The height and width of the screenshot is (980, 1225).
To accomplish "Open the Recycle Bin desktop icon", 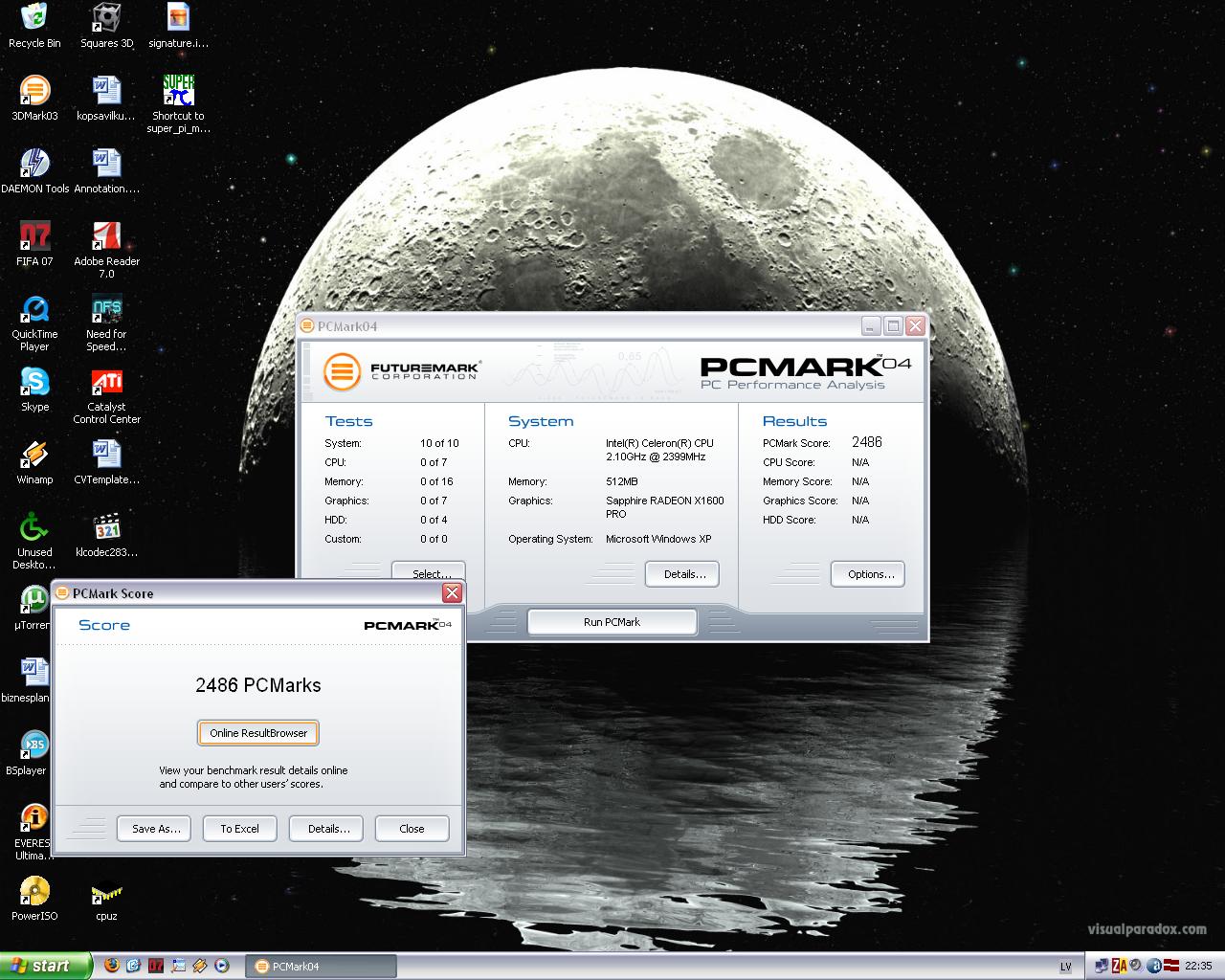I will [34, 26].
